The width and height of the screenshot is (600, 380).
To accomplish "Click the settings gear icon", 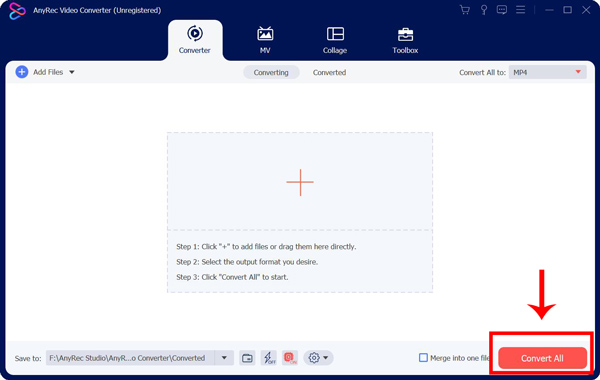I will click(314, 358).
